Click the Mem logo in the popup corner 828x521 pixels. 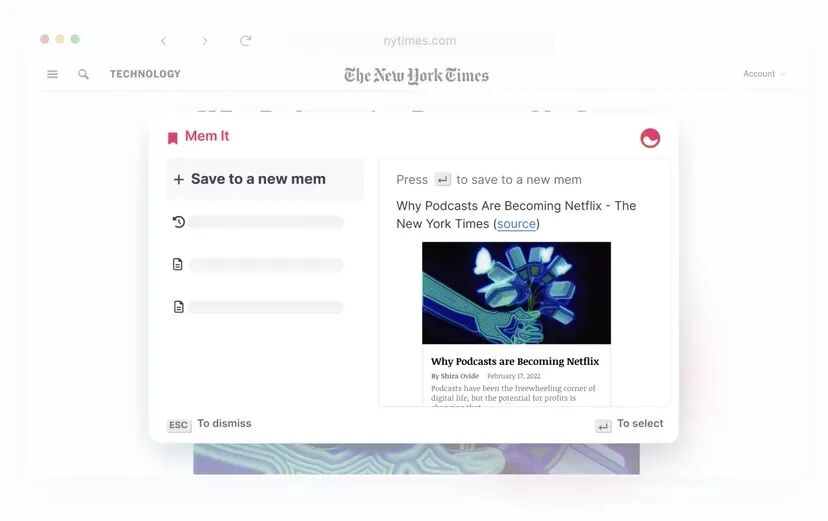coord(650,138)
